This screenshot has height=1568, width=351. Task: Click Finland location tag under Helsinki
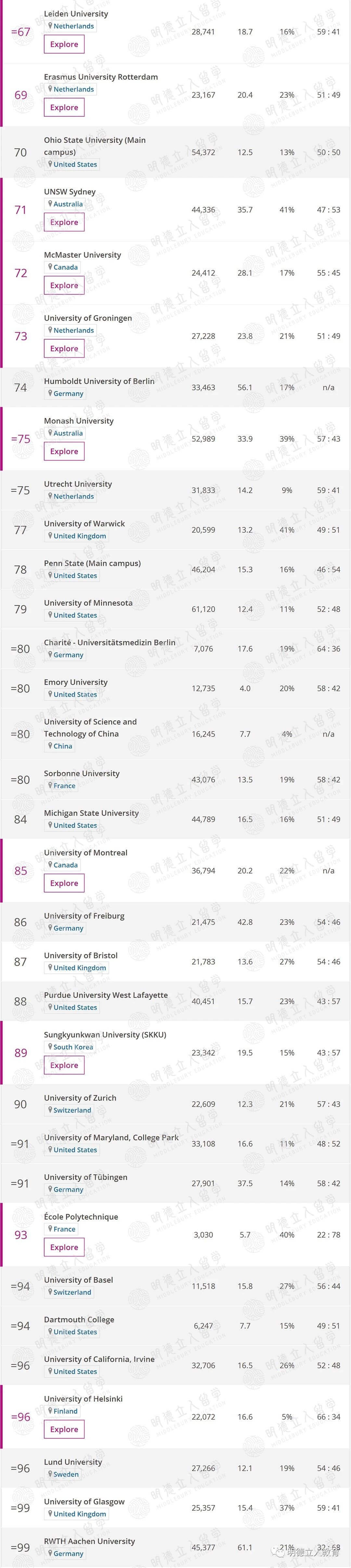coord(63,1412)
